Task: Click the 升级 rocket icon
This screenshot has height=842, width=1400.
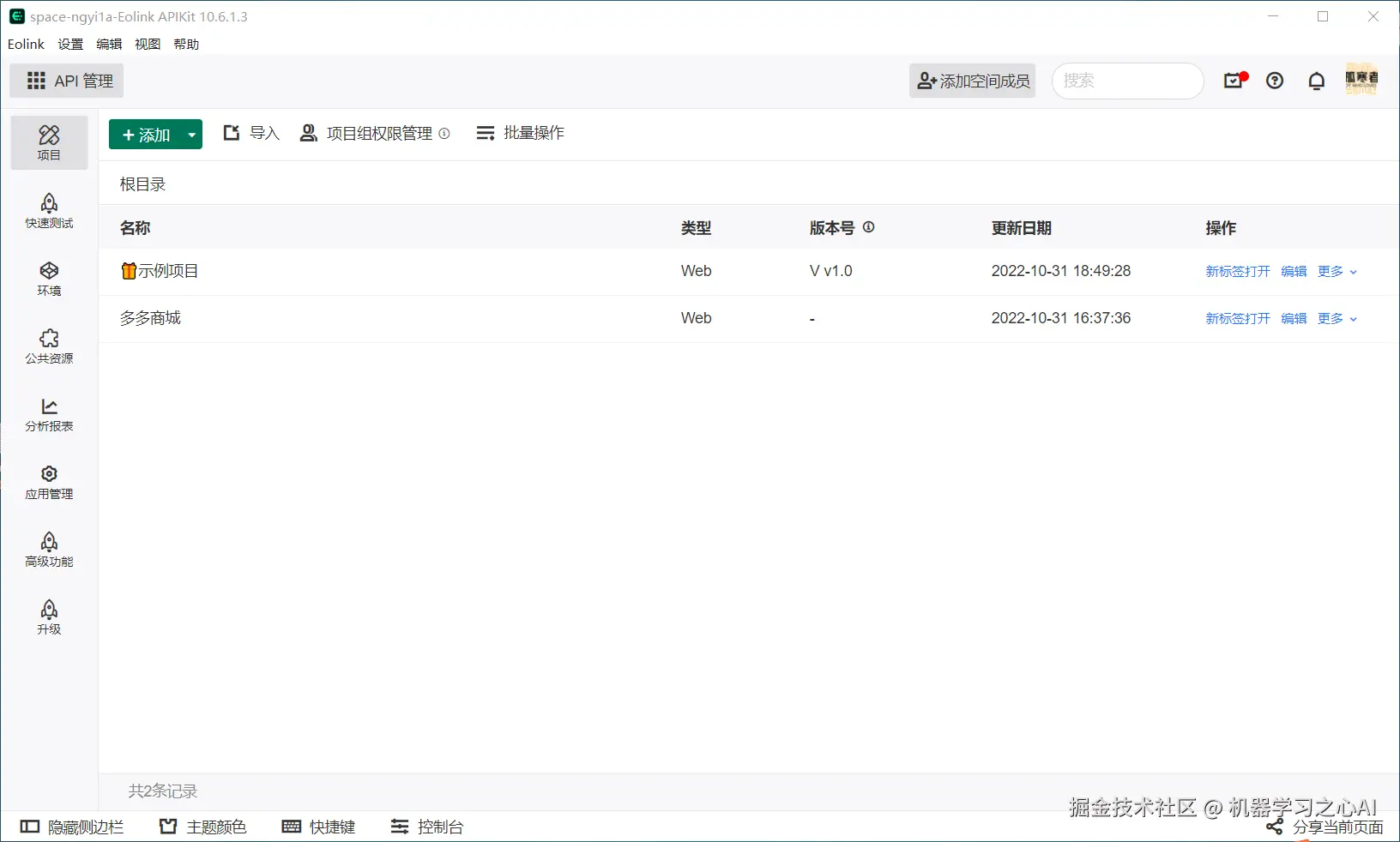Action: coord(49,616)
